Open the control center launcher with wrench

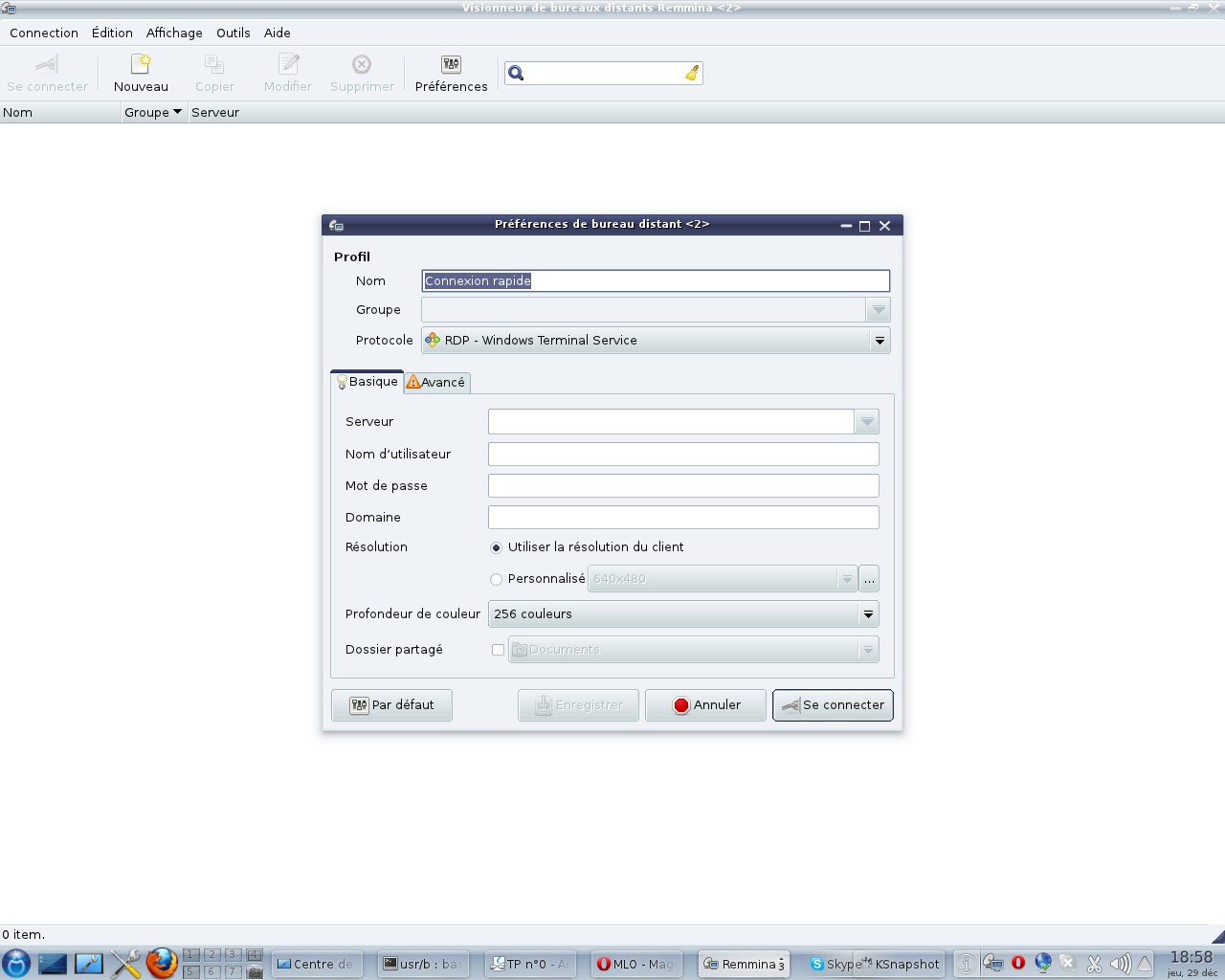tap(89, 963)
